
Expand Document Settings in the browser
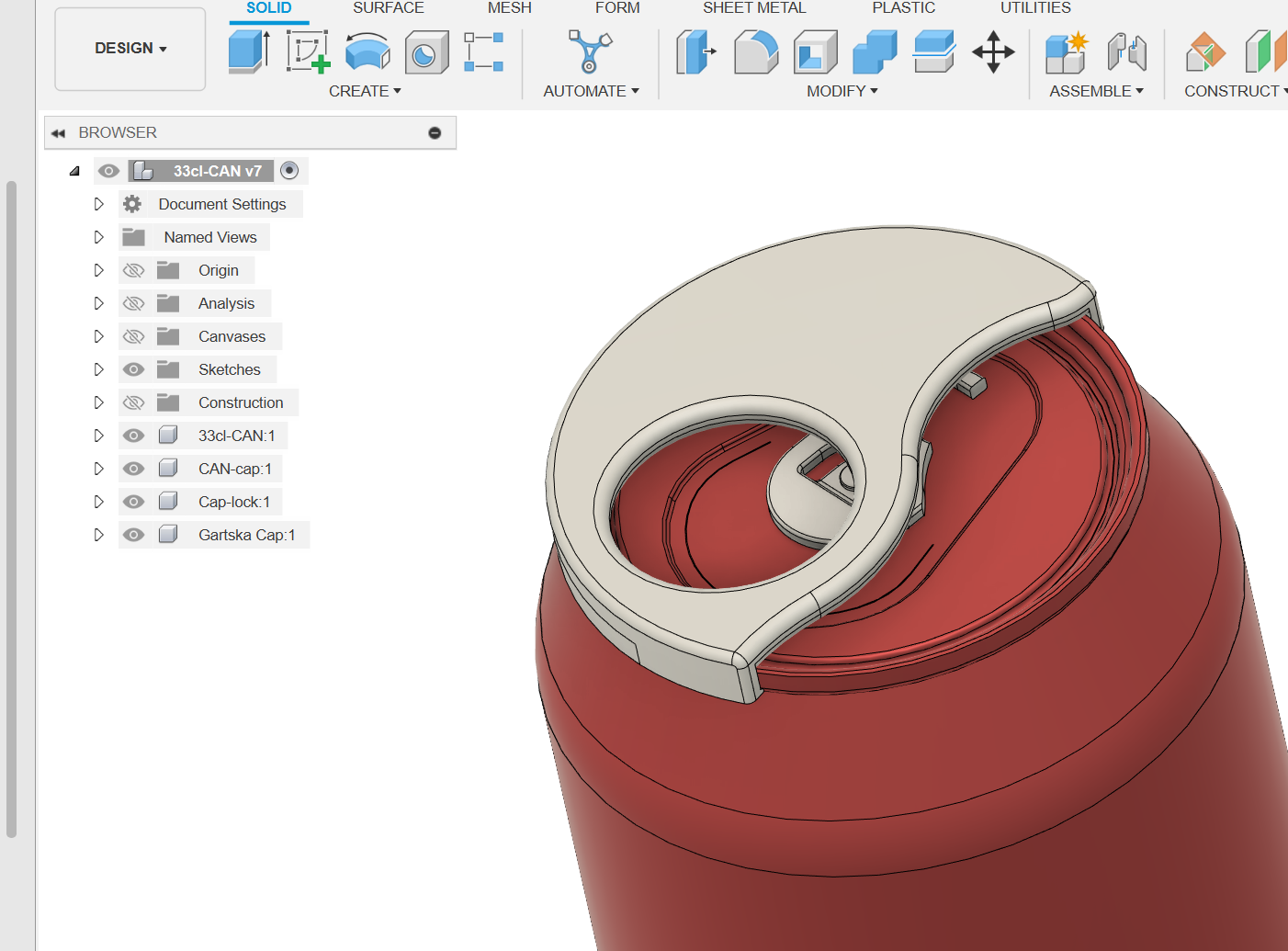pyautogui.click(x=98, y=203)
